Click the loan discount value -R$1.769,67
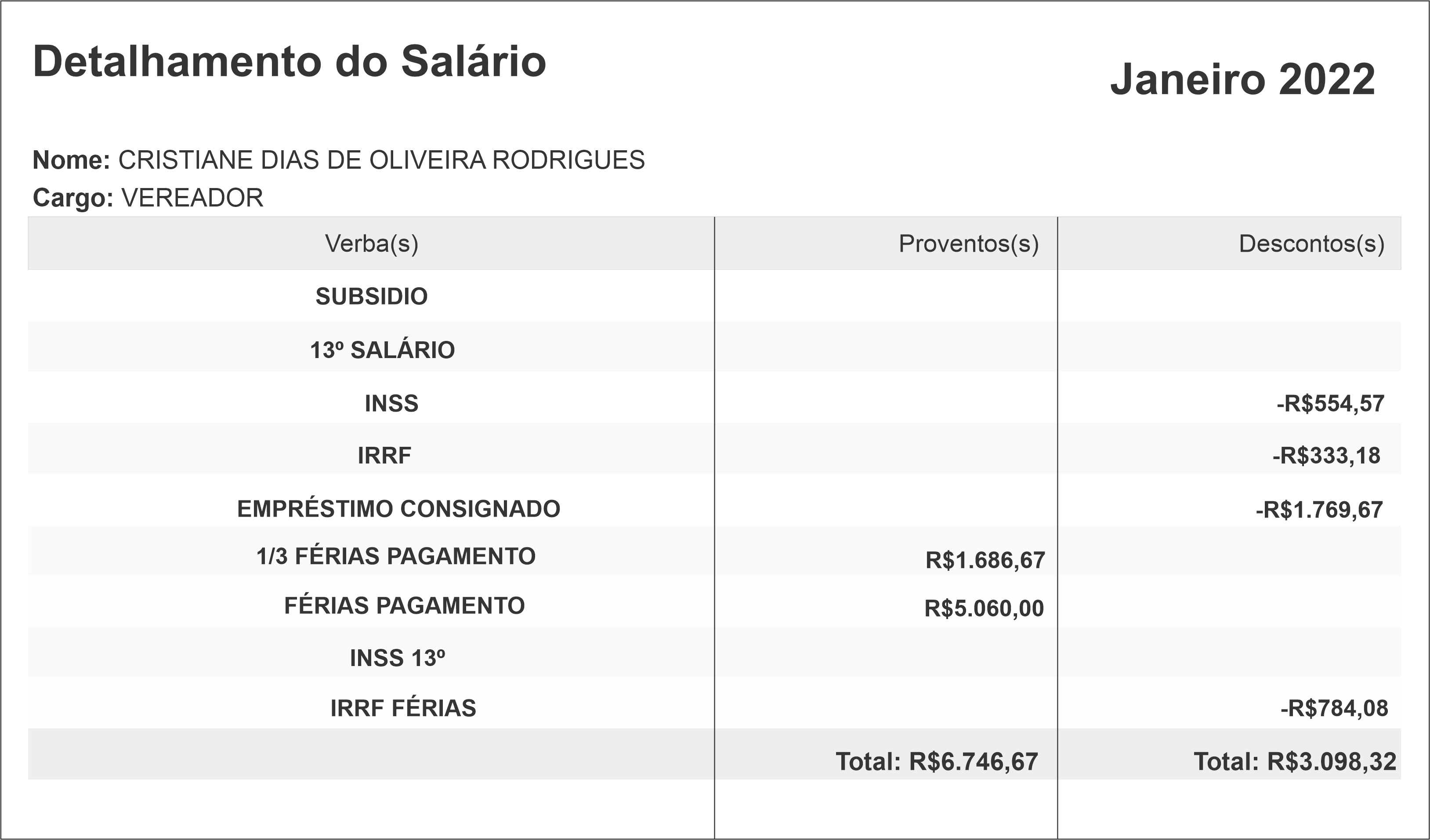The image size is (1430, 840). point(1319,510)
